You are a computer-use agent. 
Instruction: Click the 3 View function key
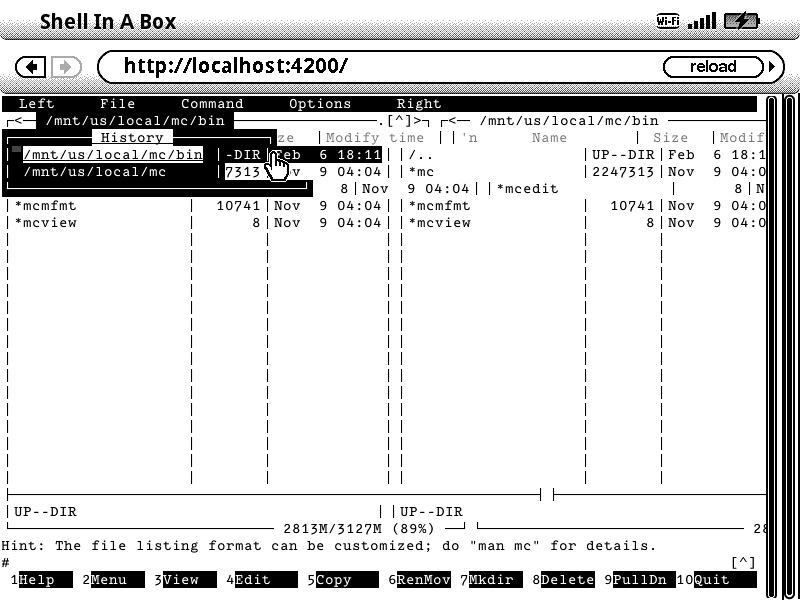tap(186, 580)
